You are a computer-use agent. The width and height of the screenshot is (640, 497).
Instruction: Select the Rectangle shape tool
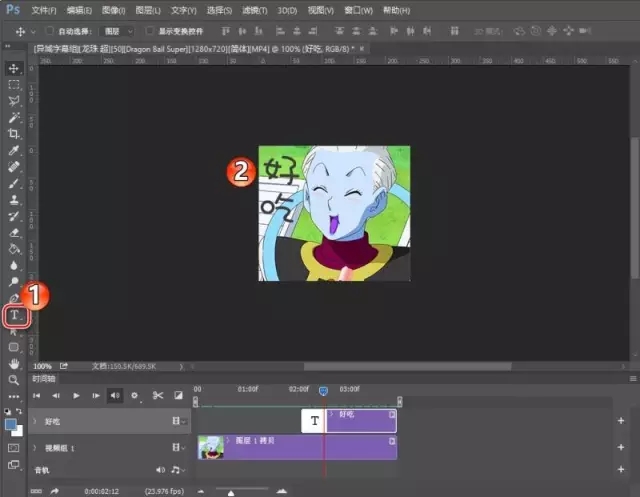point(14,347)
